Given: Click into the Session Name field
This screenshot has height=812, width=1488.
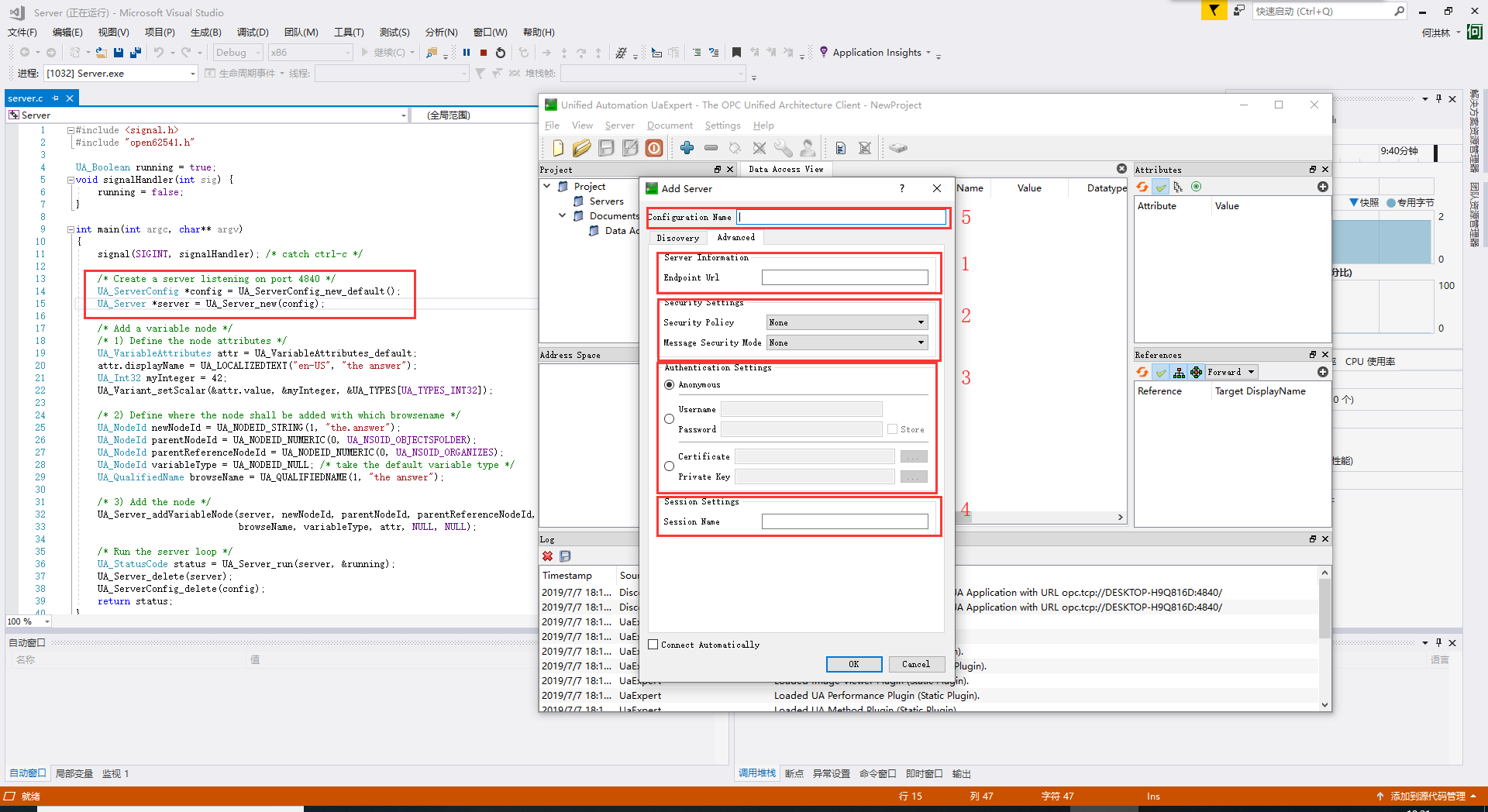Looking at the screenshot, I should [845, 521].
